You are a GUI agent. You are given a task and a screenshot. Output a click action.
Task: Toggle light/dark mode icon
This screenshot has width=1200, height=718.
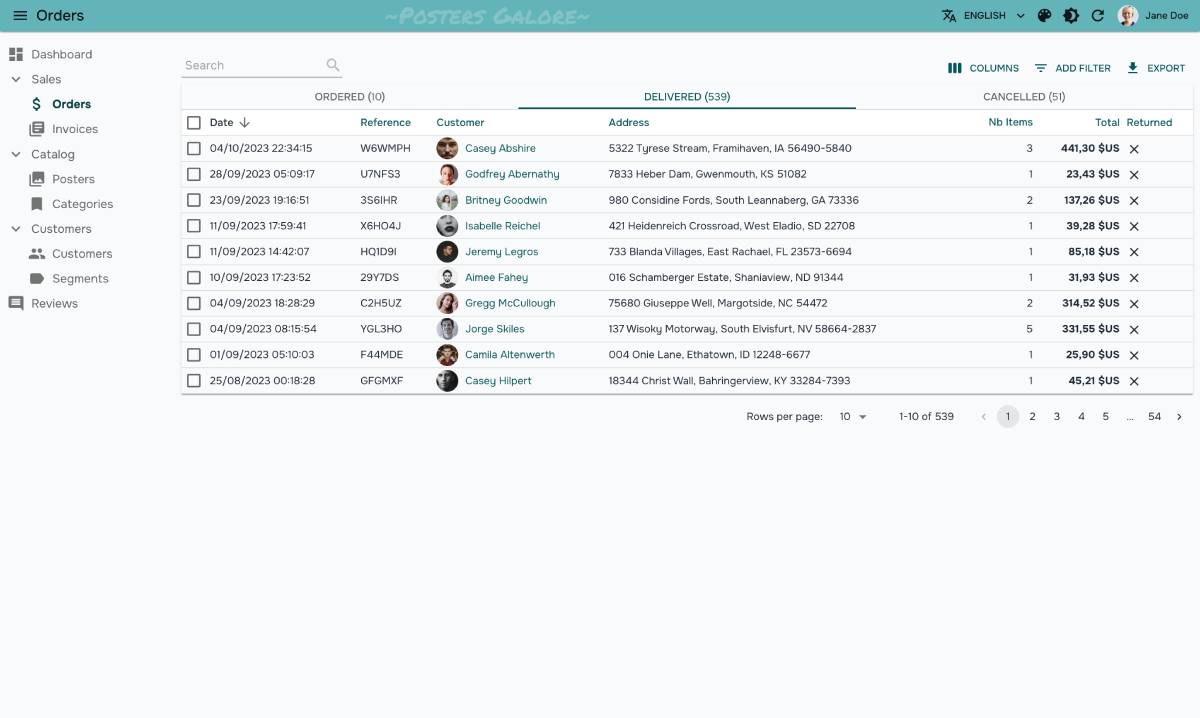1071,16
